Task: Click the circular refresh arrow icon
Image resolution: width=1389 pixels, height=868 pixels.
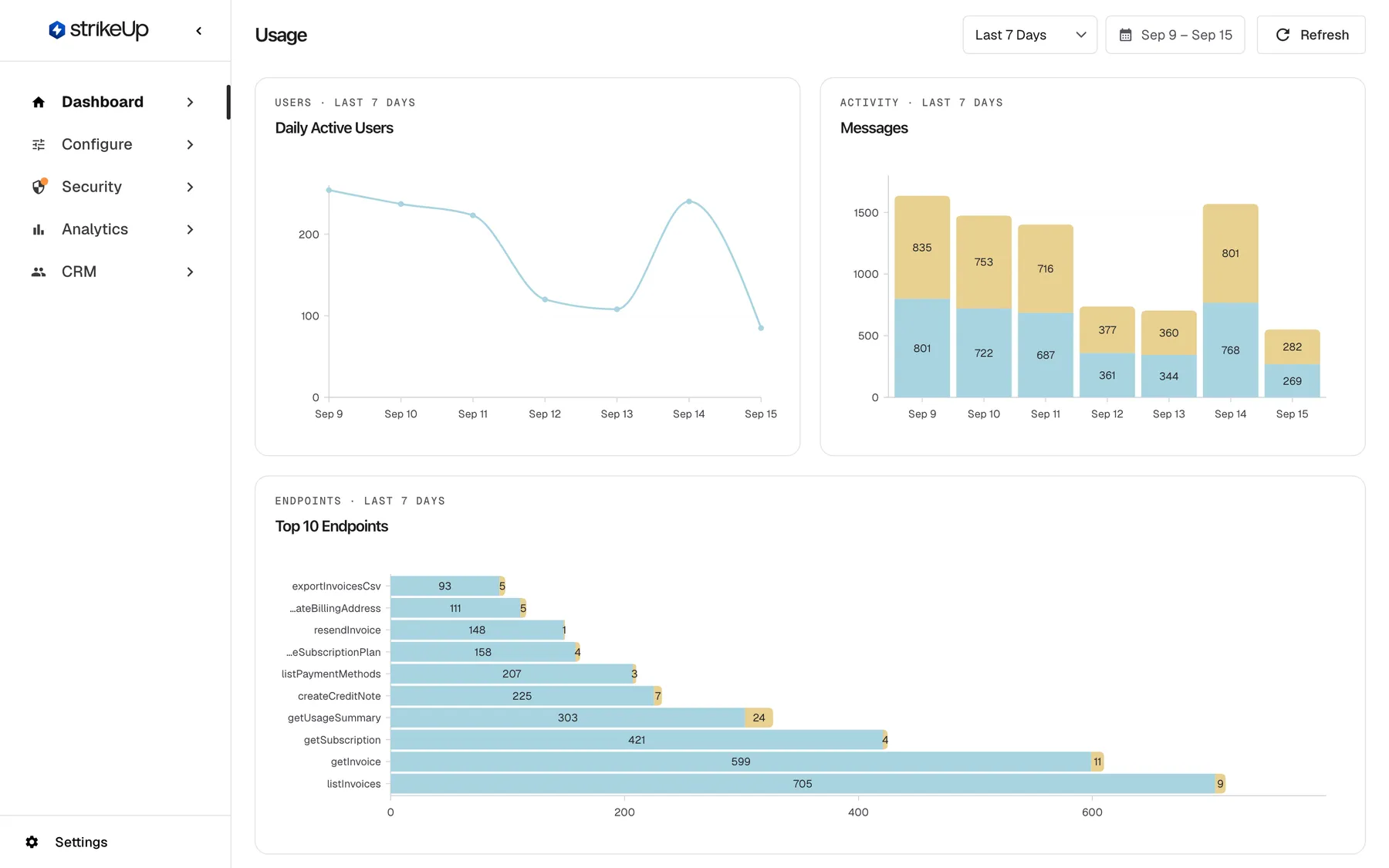Action: [x=1283, y=35]
